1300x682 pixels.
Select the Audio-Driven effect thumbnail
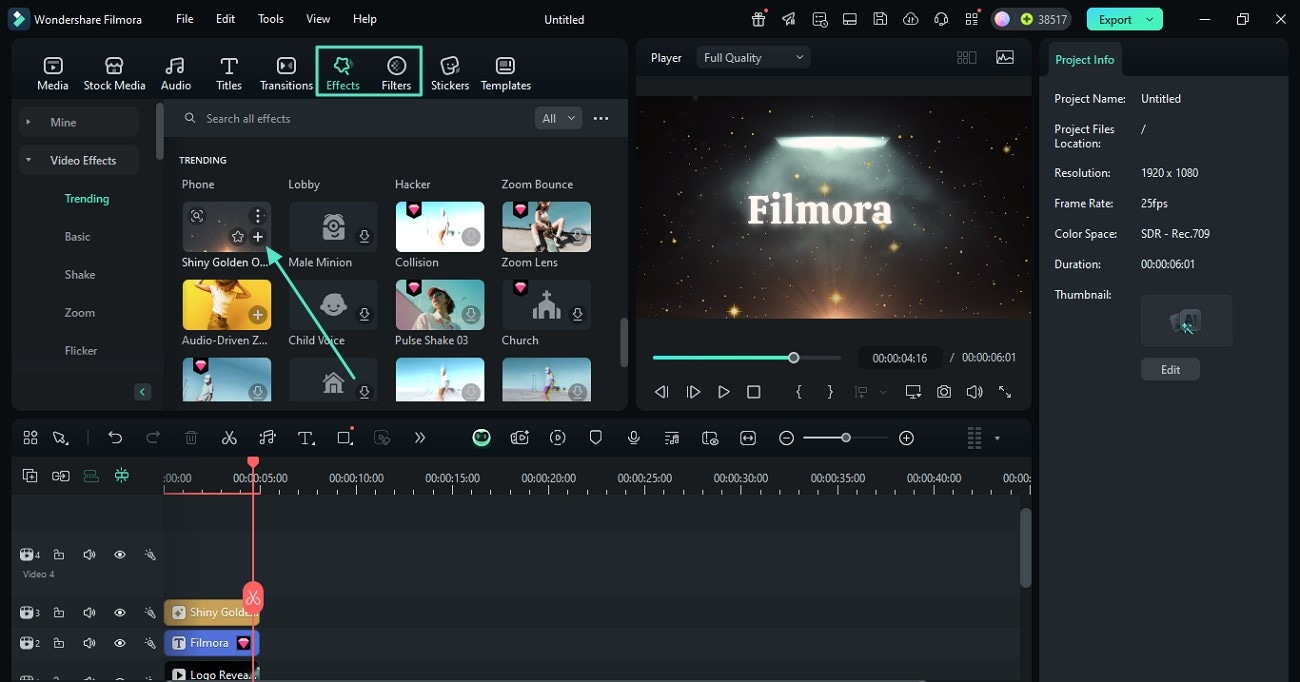point(226,305)
